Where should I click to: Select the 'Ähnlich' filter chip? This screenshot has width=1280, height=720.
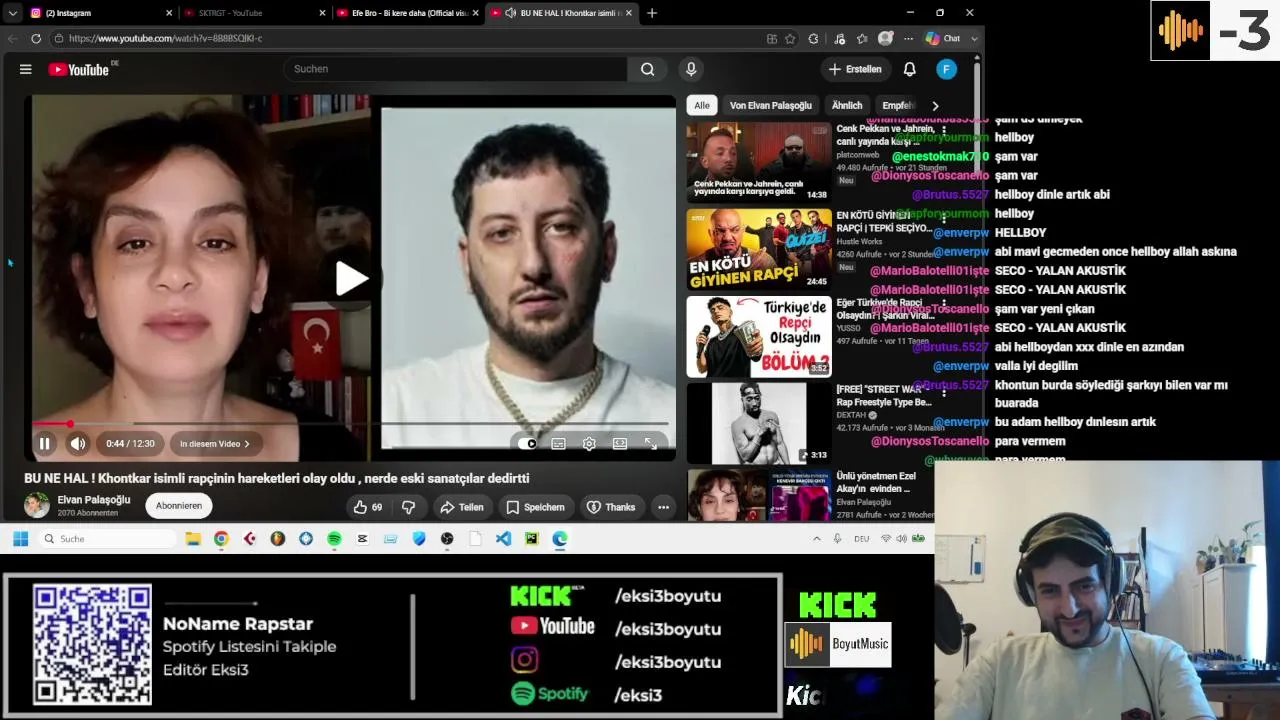[x=847, y=105]
